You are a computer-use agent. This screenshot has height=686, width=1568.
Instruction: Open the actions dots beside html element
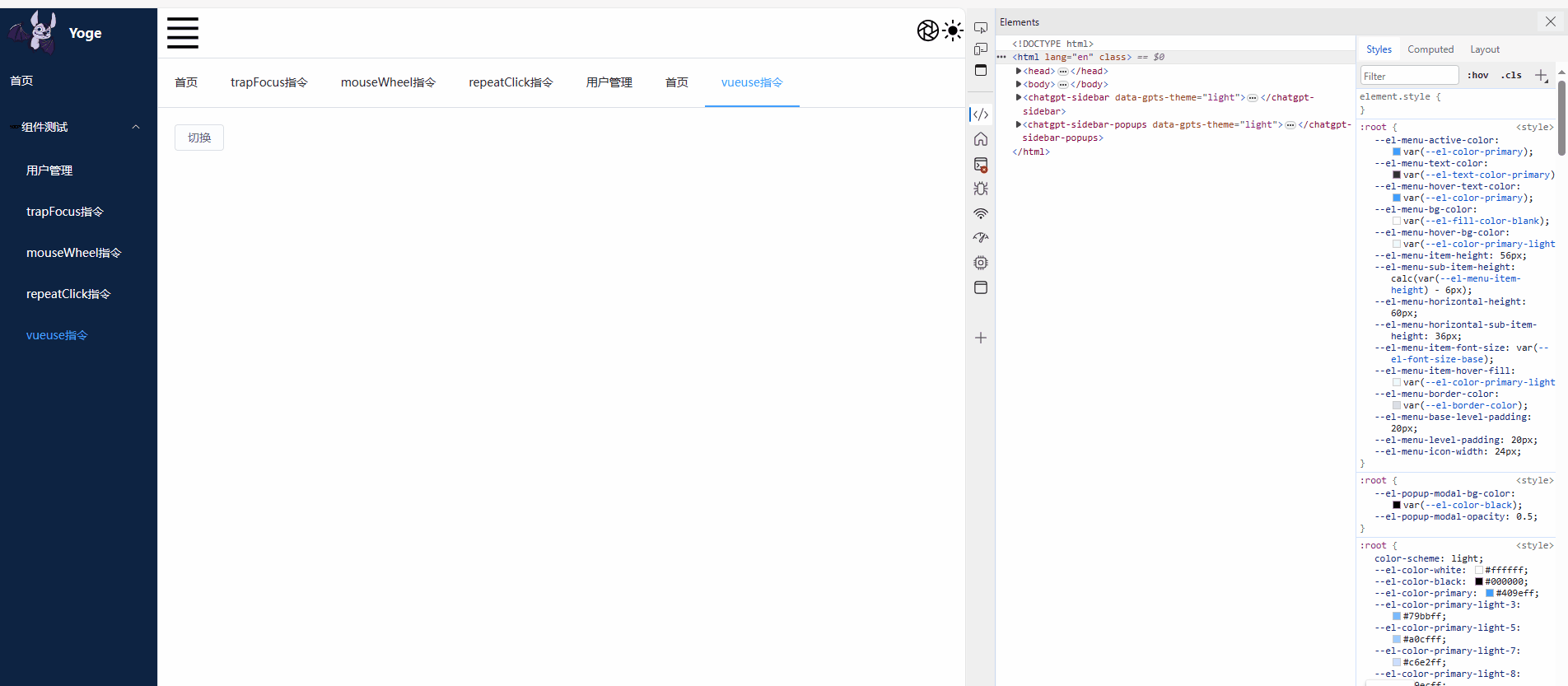tap(1001, 57)
